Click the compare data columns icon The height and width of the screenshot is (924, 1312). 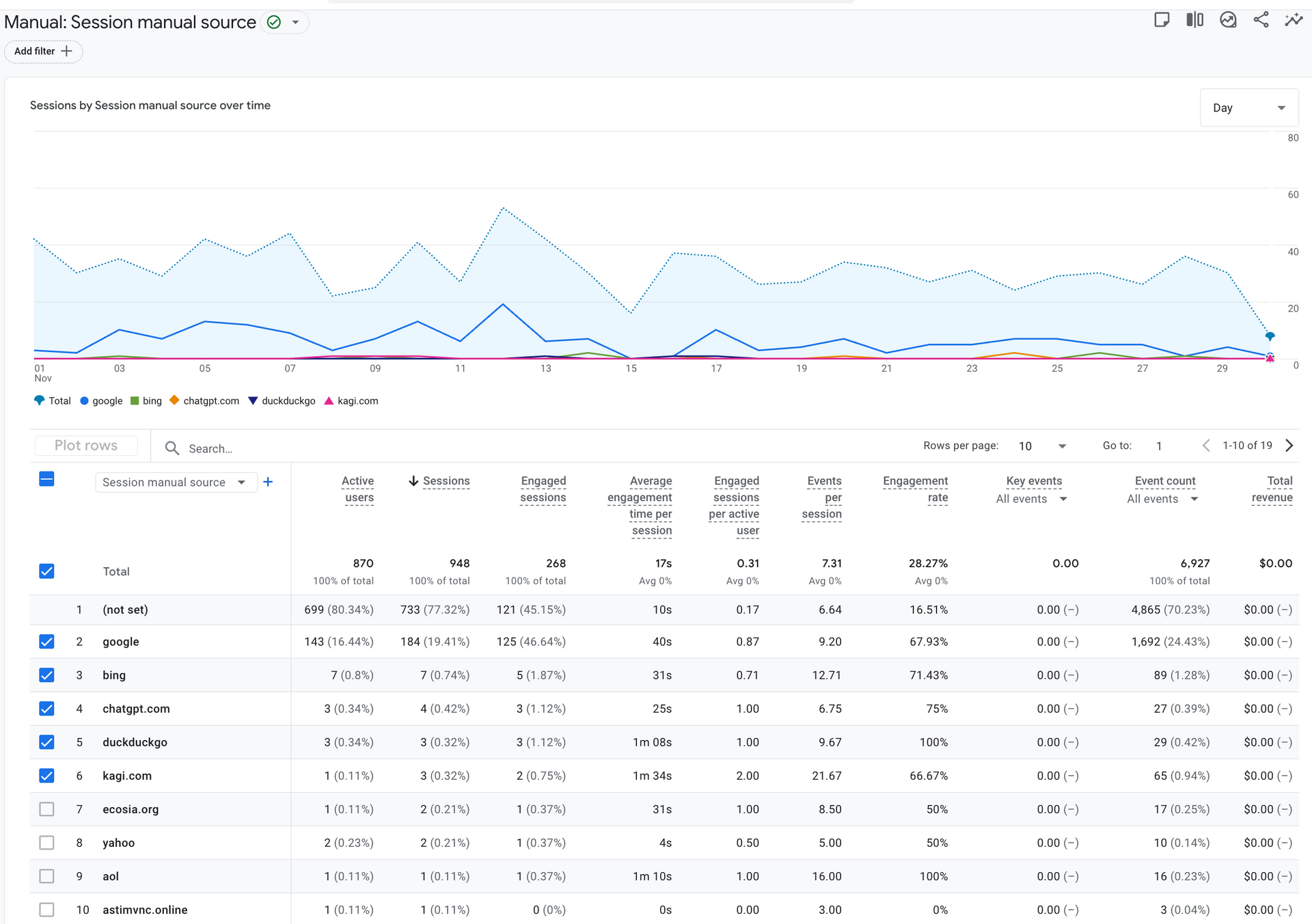(x=1194, y=20)
